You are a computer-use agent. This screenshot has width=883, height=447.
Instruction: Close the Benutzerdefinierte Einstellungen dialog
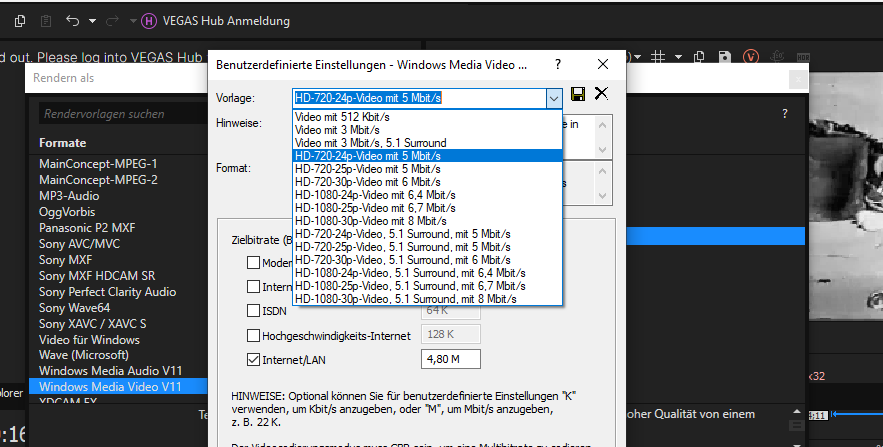pyautogui.click(x=603, y=64)
